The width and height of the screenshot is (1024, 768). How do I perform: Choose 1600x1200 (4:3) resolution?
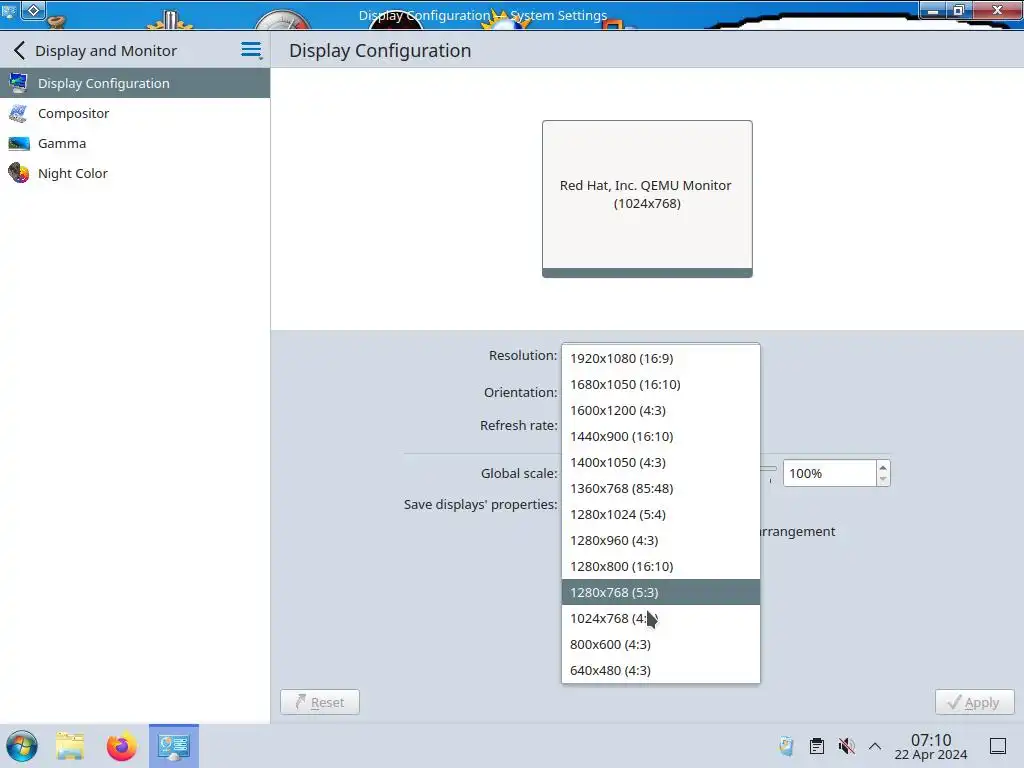tap(660, 410)
